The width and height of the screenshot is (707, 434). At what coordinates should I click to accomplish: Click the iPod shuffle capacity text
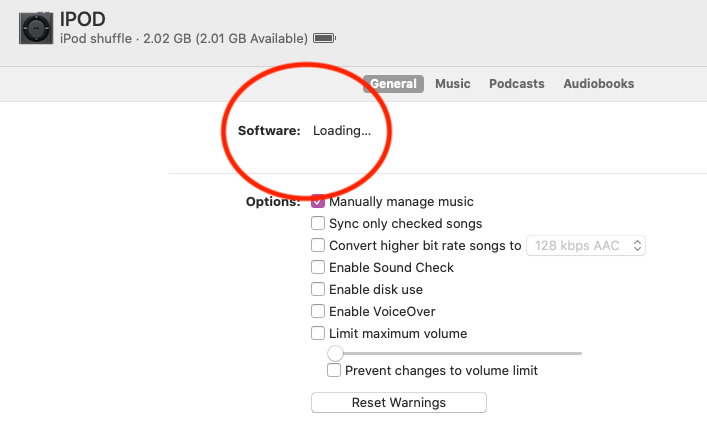tap(184, 39)
